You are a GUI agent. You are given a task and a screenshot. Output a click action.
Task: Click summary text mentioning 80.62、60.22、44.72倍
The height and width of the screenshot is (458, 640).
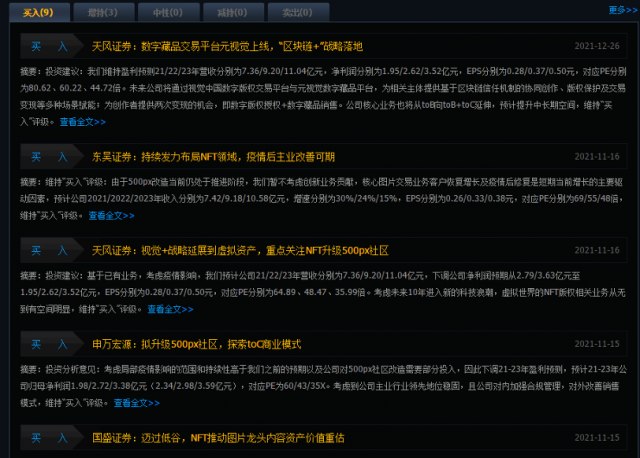click(322, 97)
